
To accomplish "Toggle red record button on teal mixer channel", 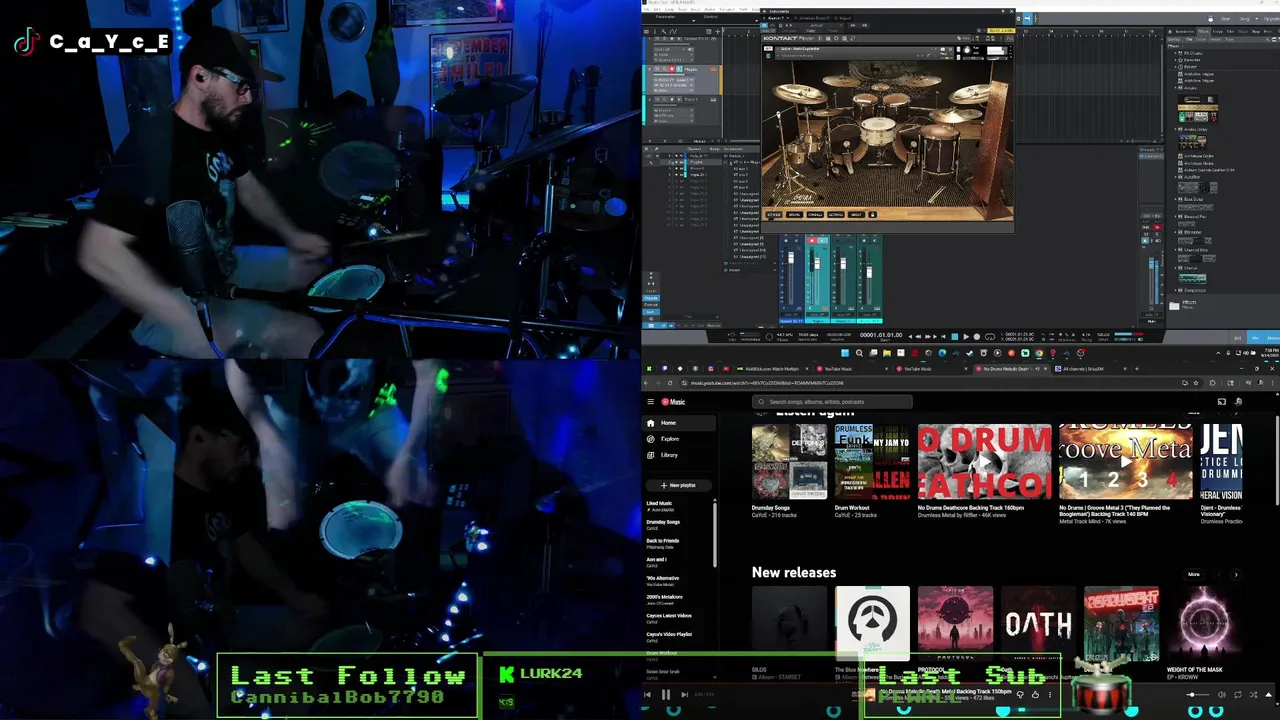I will (812, 241).
